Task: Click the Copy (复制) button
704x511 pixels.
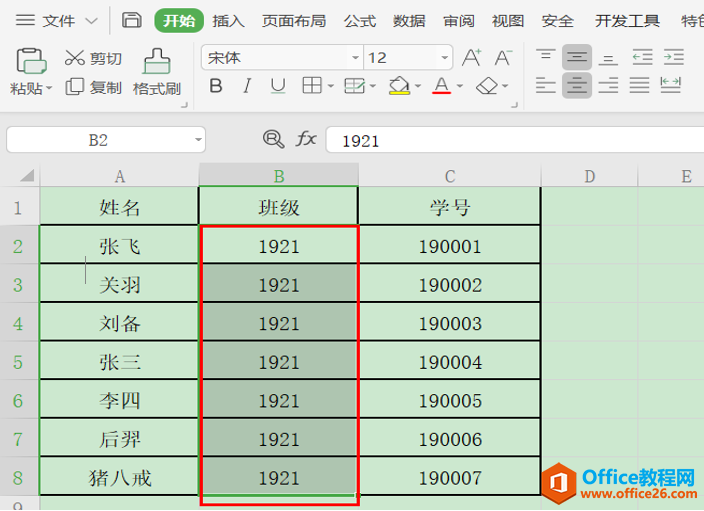Action: coord(93,87)
